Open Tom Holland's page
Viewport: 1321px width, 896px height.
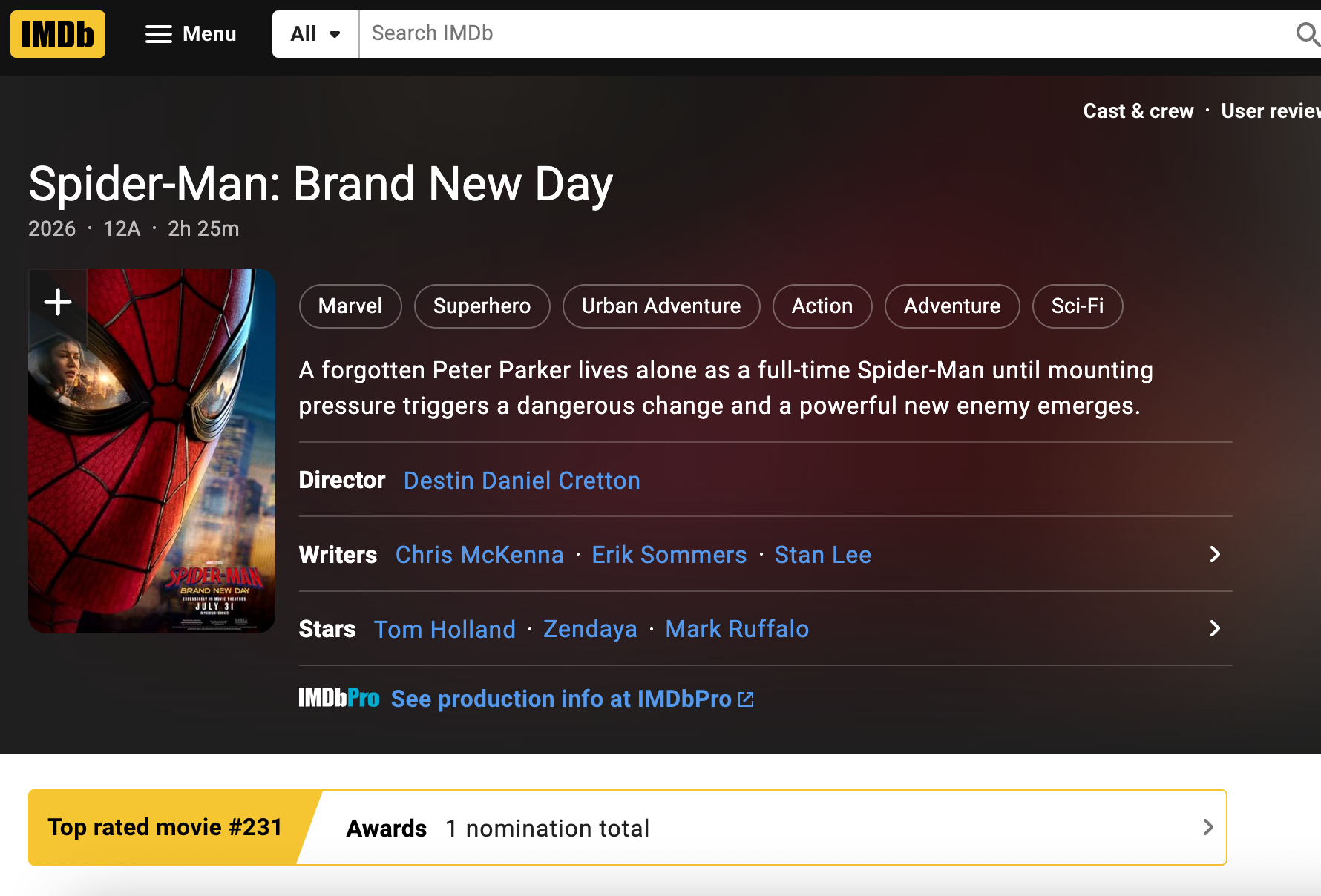pyautogui.click(x=445, y=629)
